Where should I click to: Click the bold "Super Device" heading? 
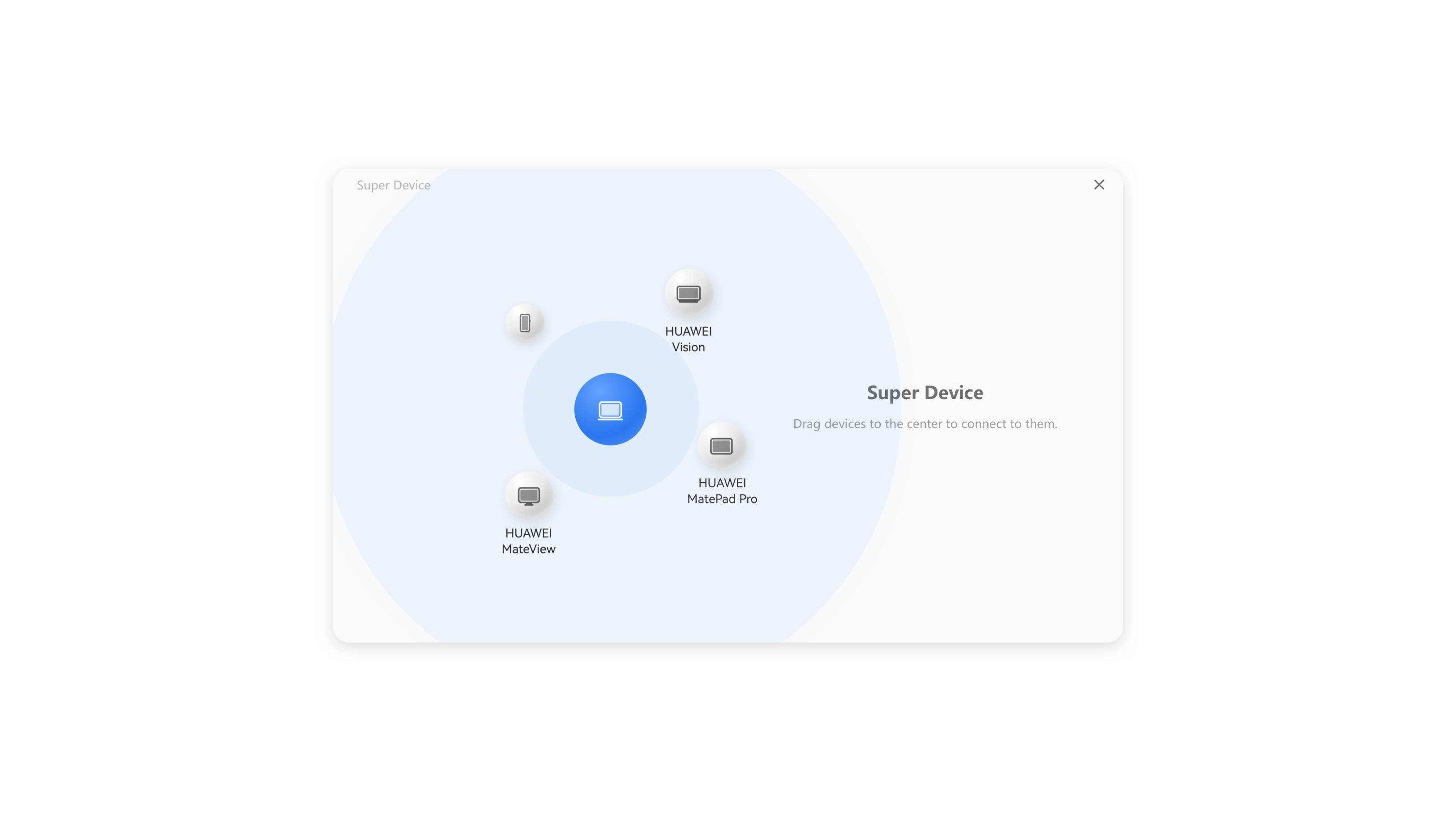pyautogui.click(x=925, y=392)
